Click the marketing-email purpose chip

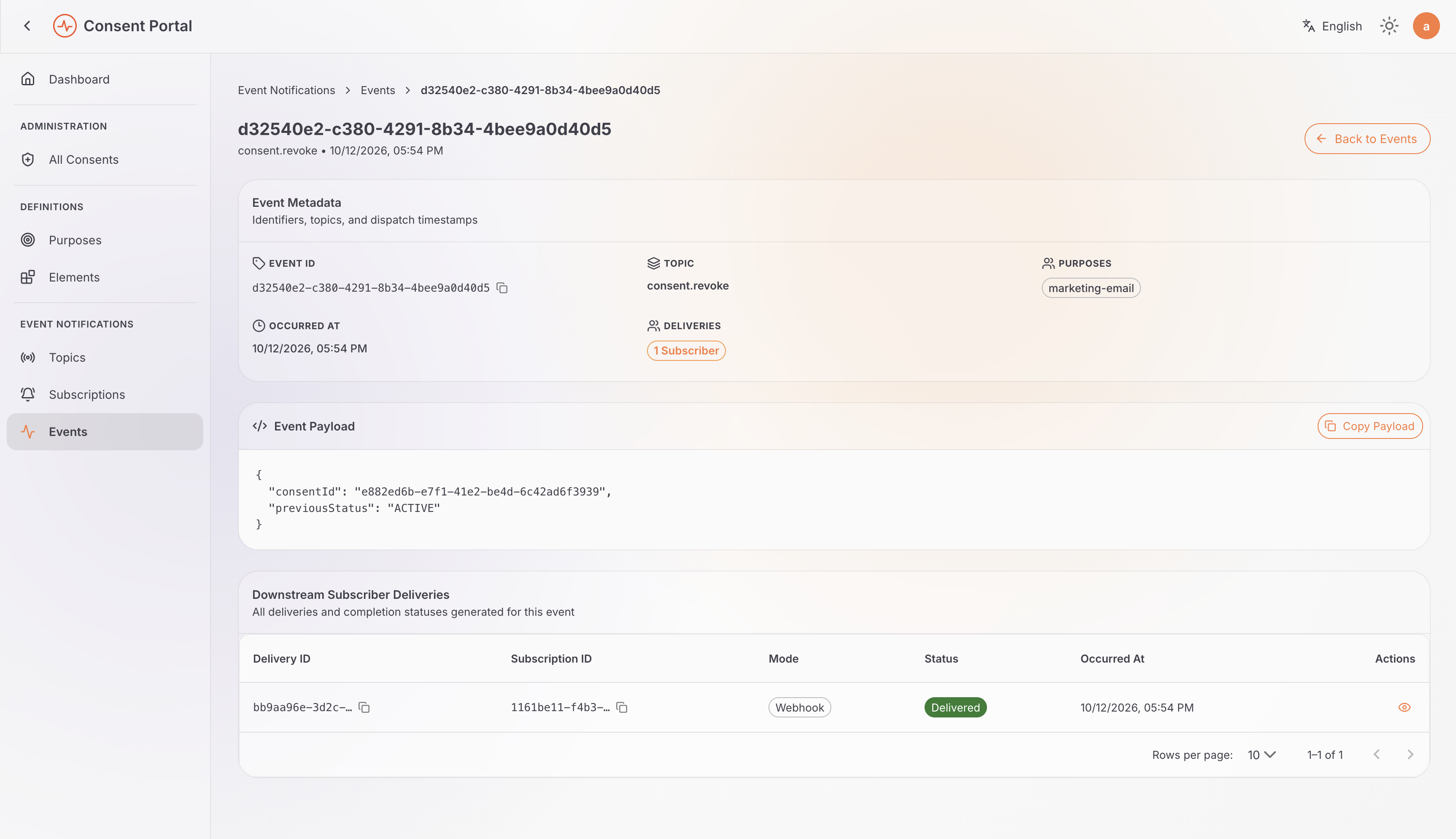click(1090, 288)
